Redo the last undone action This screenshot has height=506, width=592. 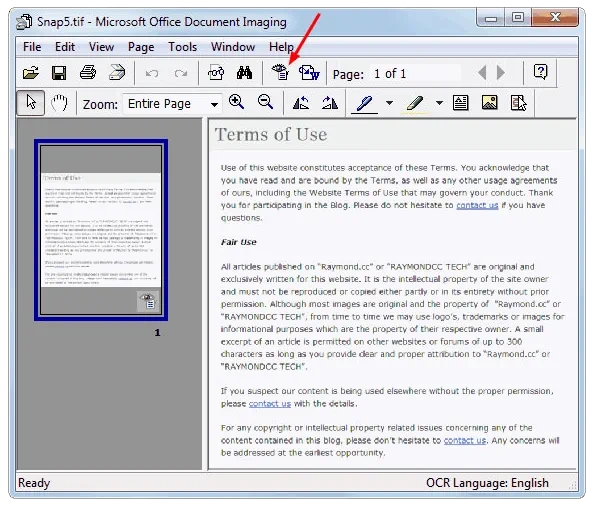coord(181,73)
